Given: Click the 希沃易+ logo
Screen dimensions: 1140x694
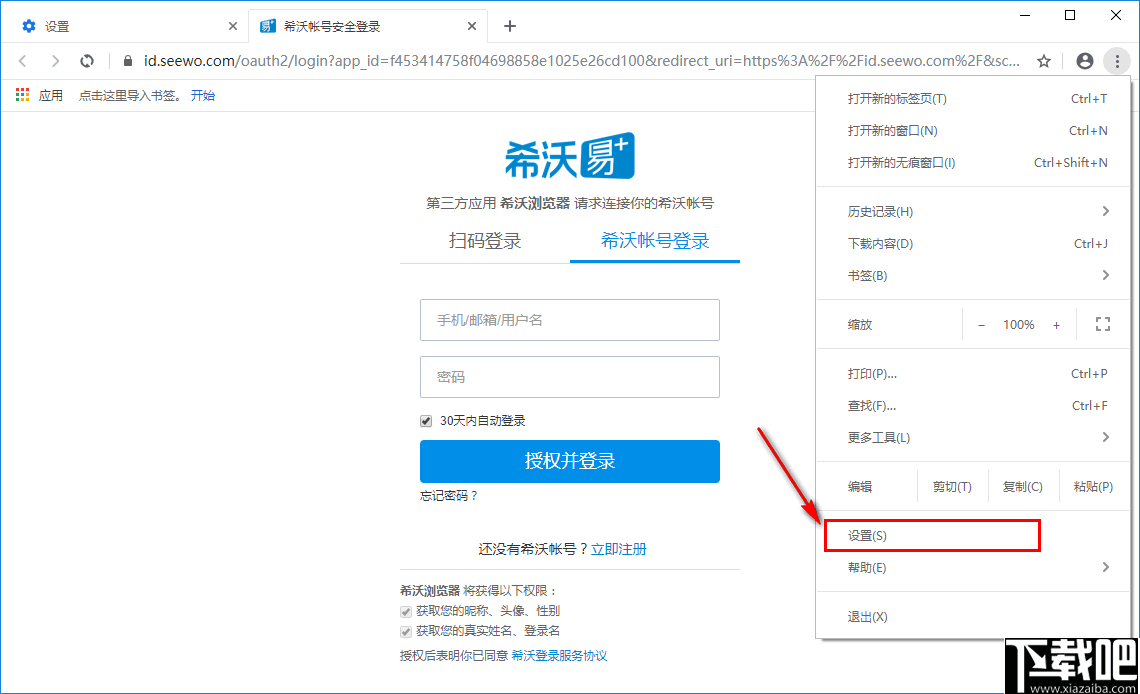Looking at the screenshot, I should [570, 156].
